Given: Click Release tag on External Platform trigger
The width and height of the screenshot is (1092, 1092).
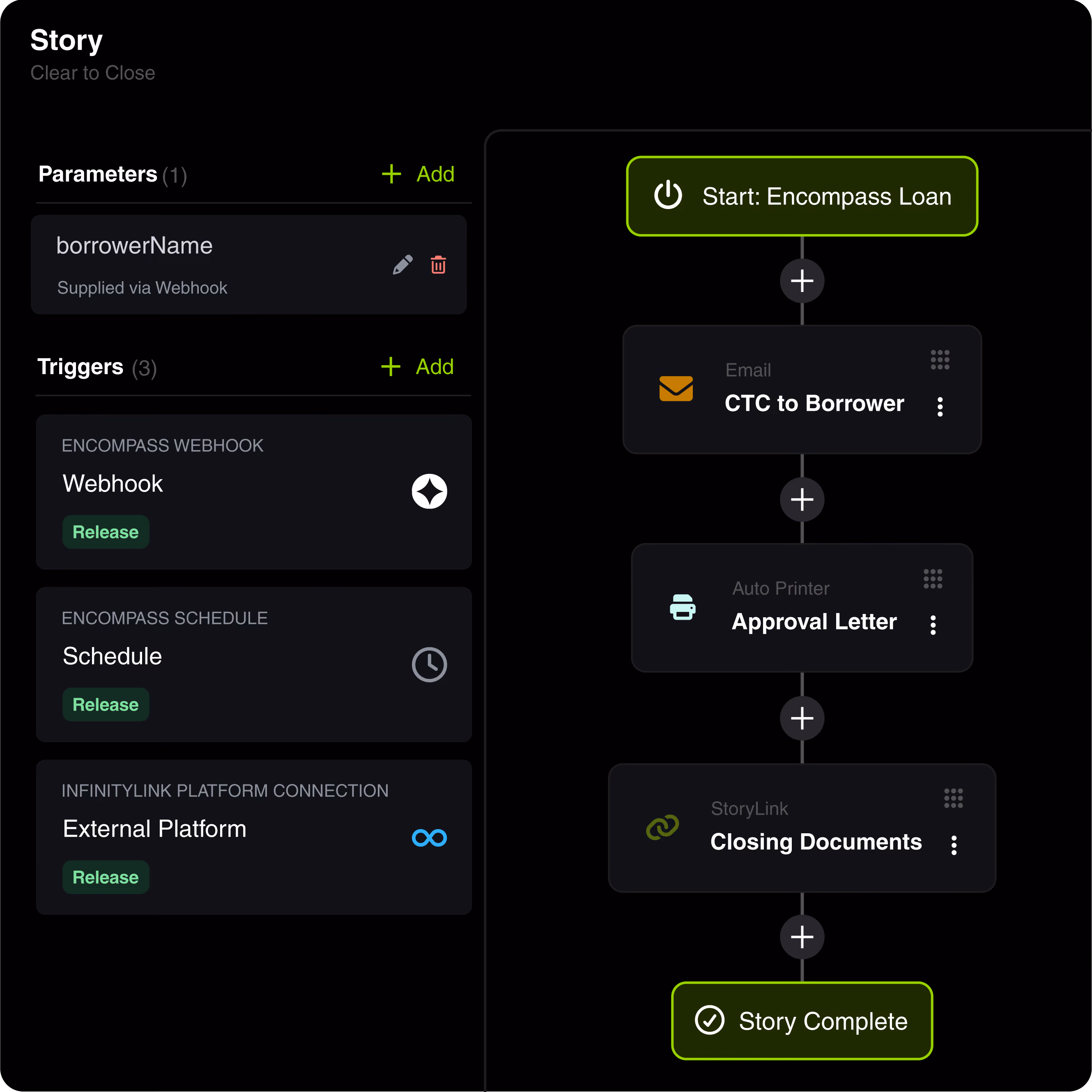Looking at the screenshot, I should [x=106, y=877].
